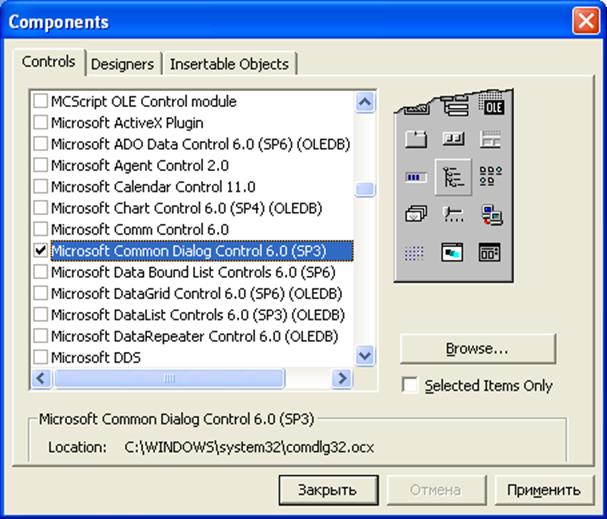Select the 'Microsoft Agent Control 2.0' row text
Screen dimensions: 607x519
(140, 165)
